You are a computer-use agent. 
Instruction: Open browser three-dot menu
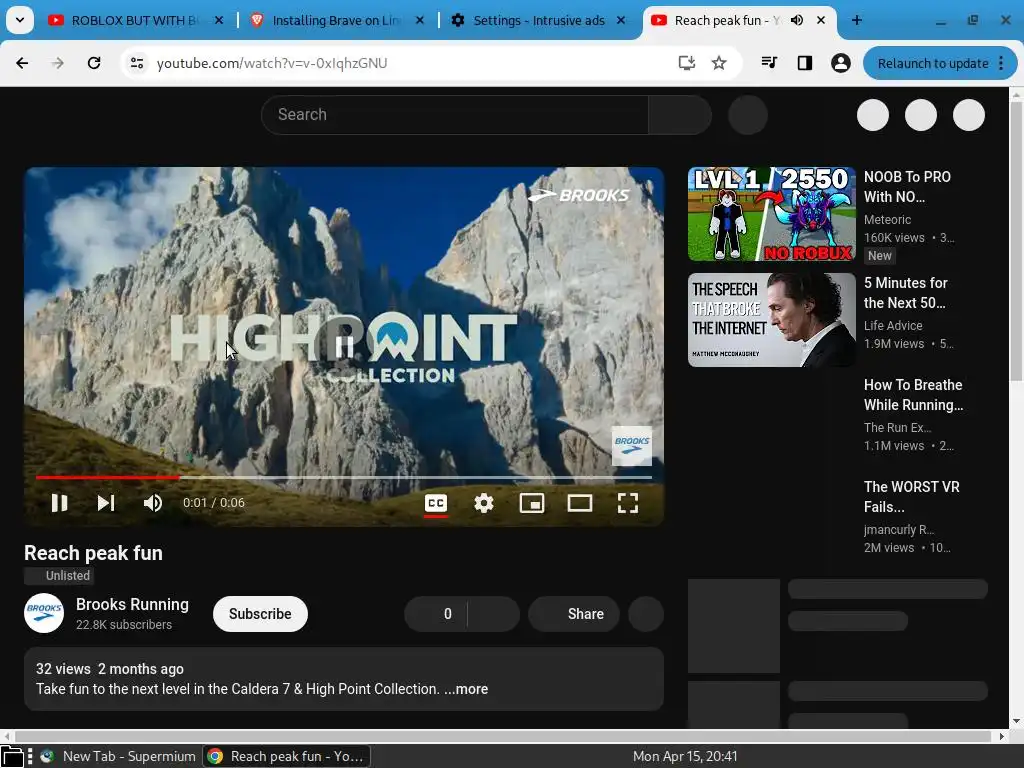pos(1001,63)
